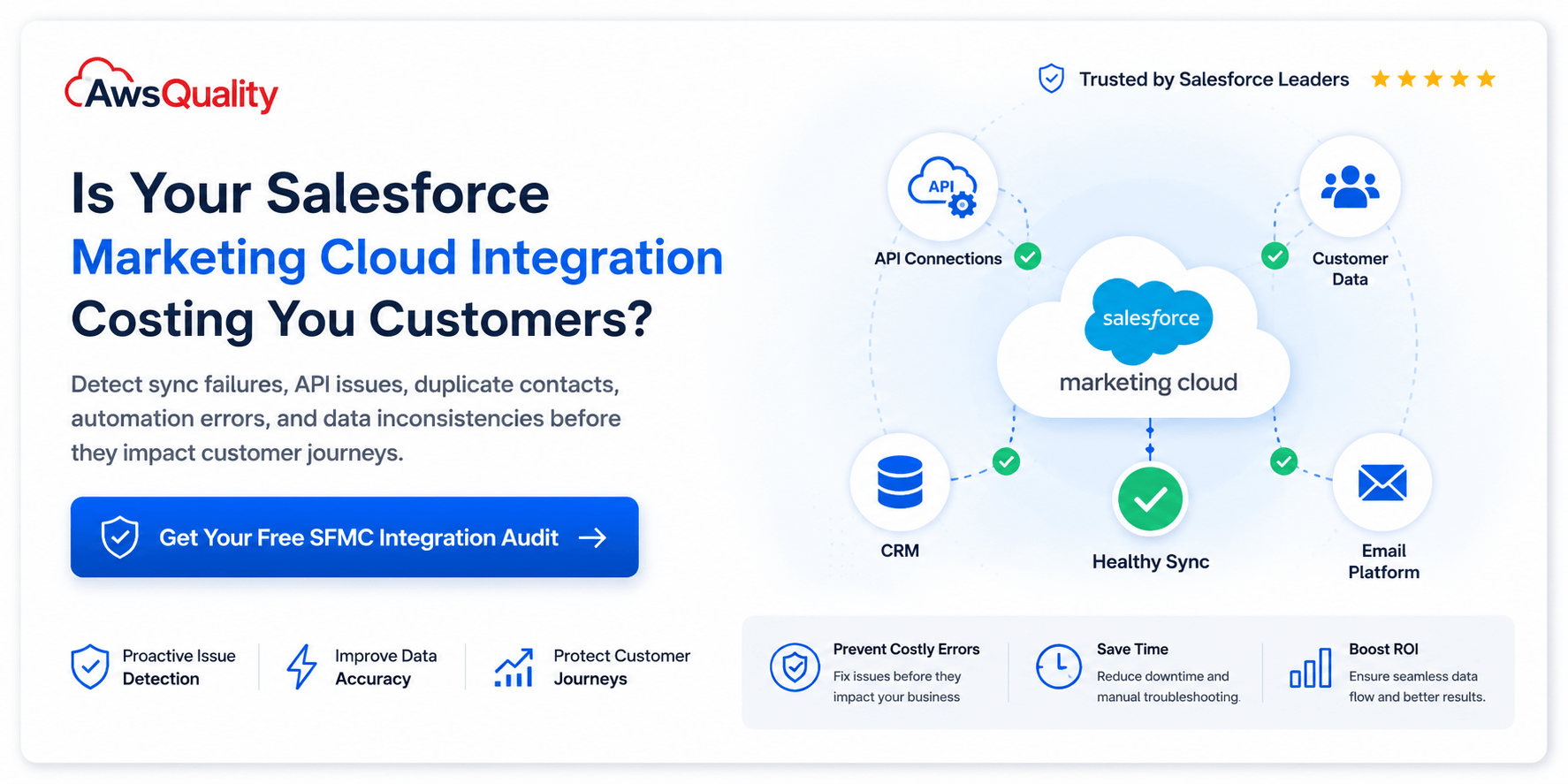
Task: Click the Detect sync failures description paragraph
Action: (346, 419)
